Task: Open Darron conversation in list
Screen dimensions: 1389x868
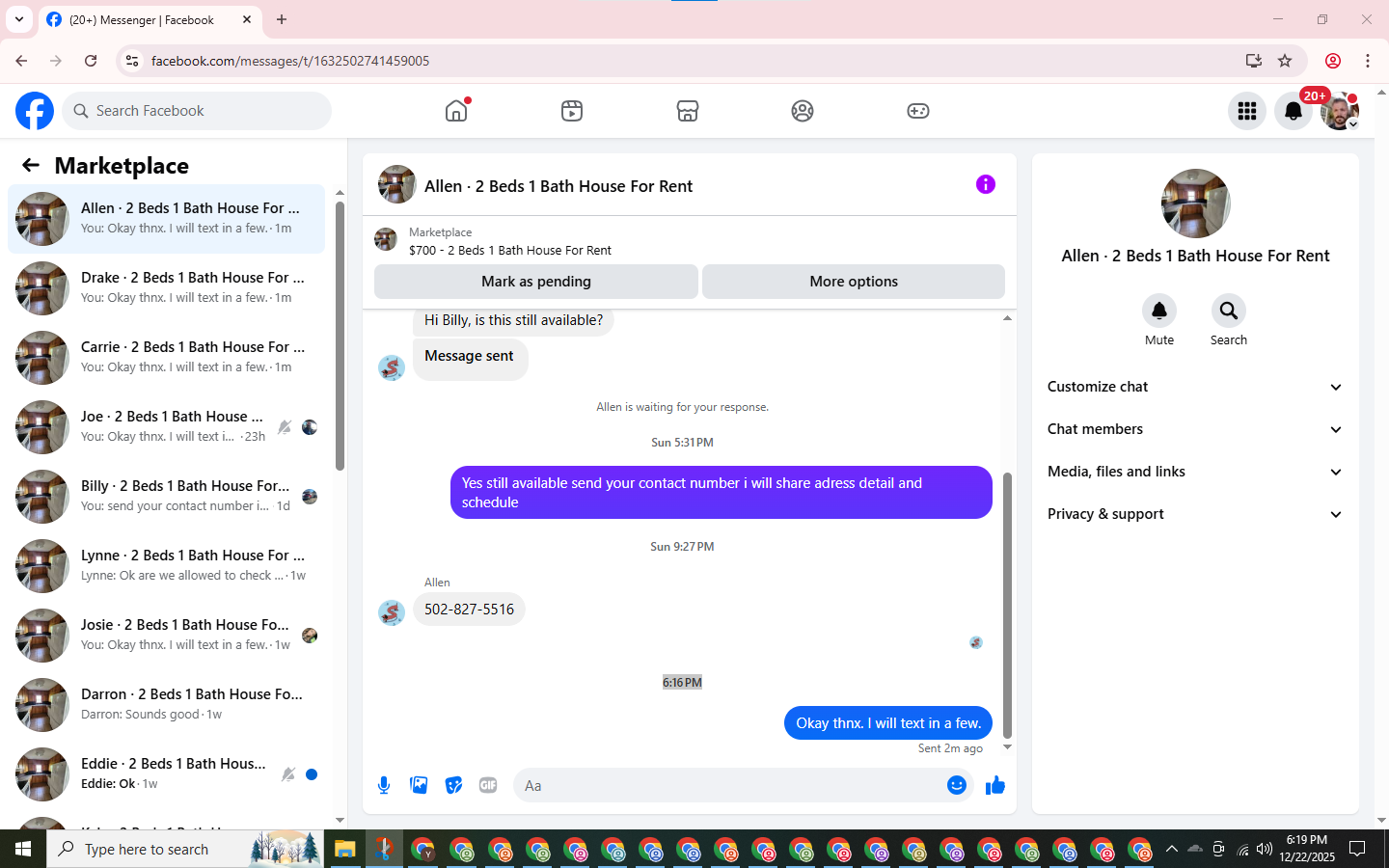Action: coord(166,705)
